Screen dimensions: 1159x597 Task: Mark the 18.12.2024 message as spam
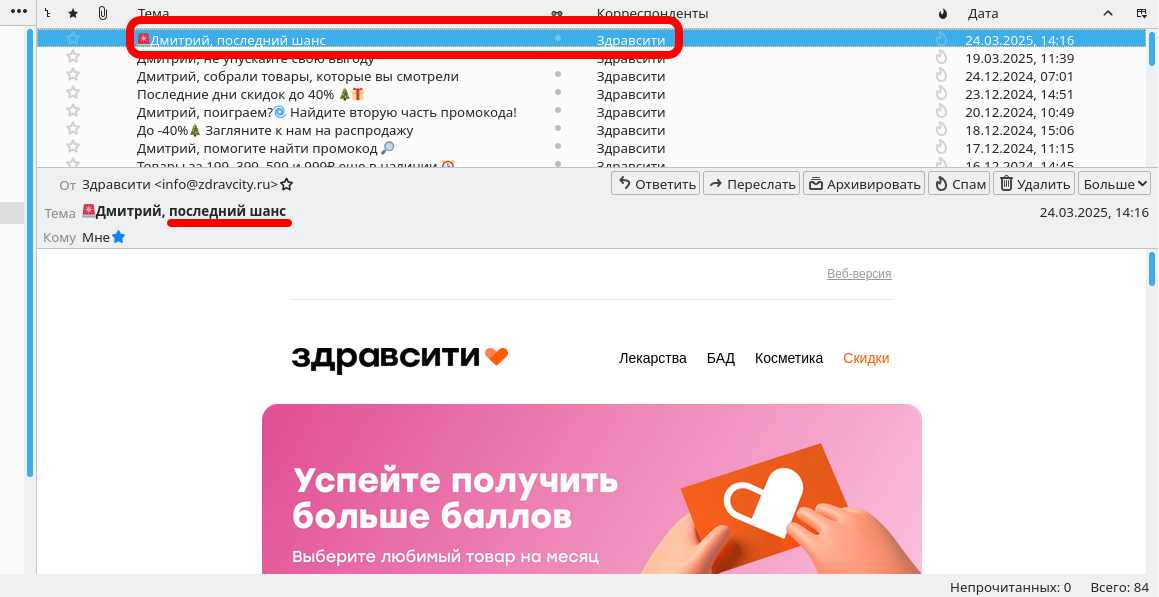coord(942,129)
